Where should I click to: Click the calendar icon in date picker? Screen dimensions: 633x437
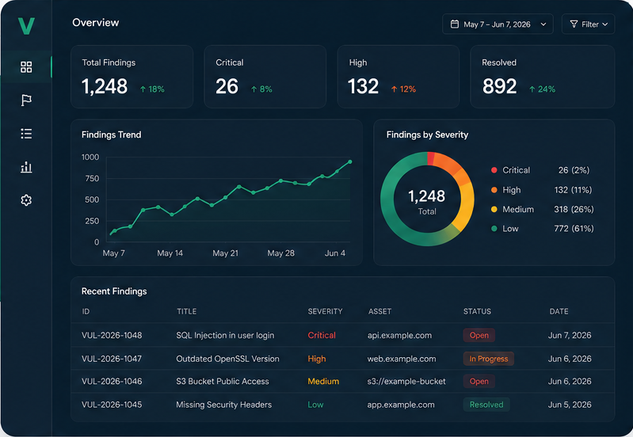[455, 24]
